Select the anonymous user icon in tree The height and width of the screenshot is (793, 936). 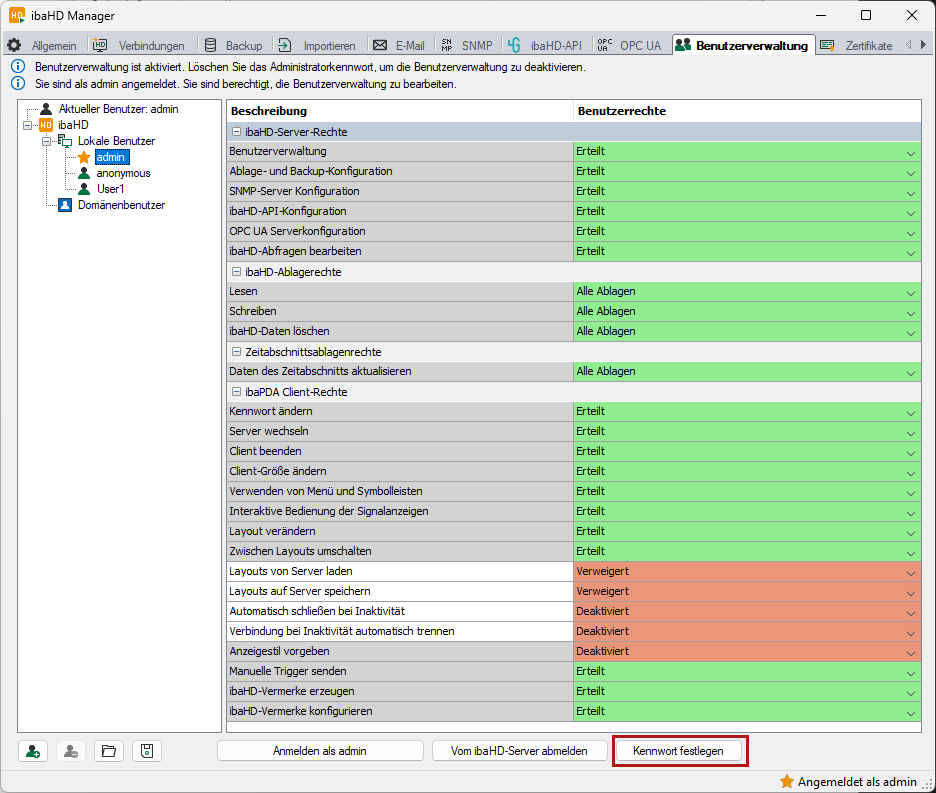tap(84, 173)
